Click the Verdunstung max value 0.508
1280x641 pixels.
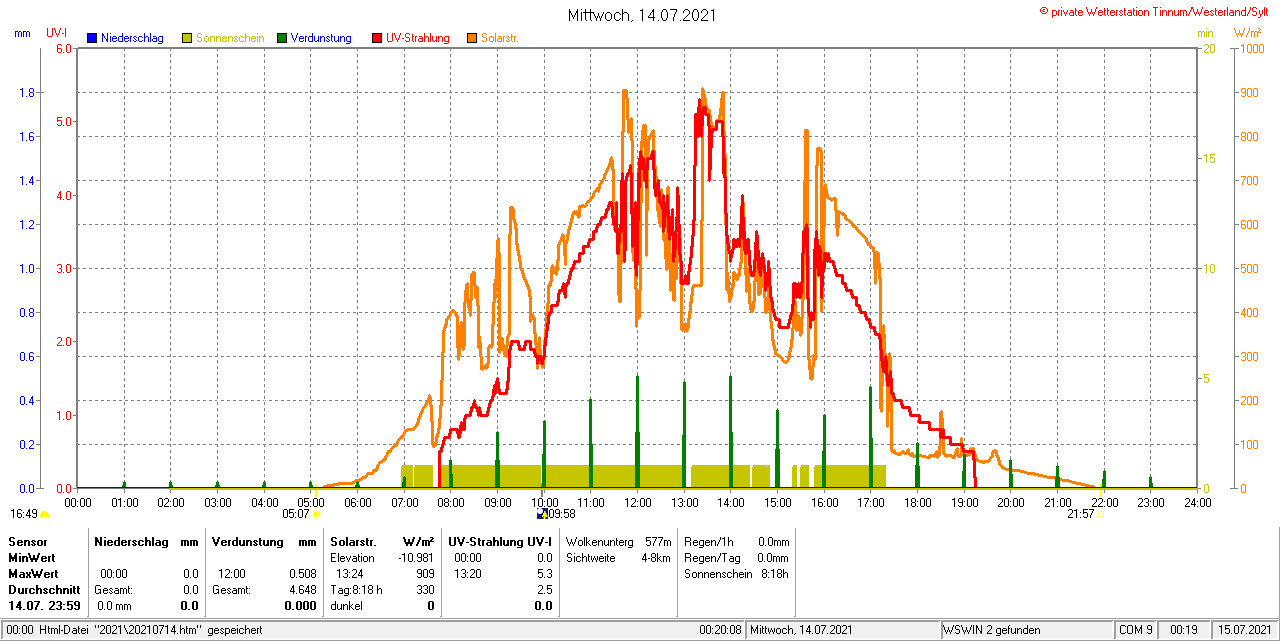302,574
